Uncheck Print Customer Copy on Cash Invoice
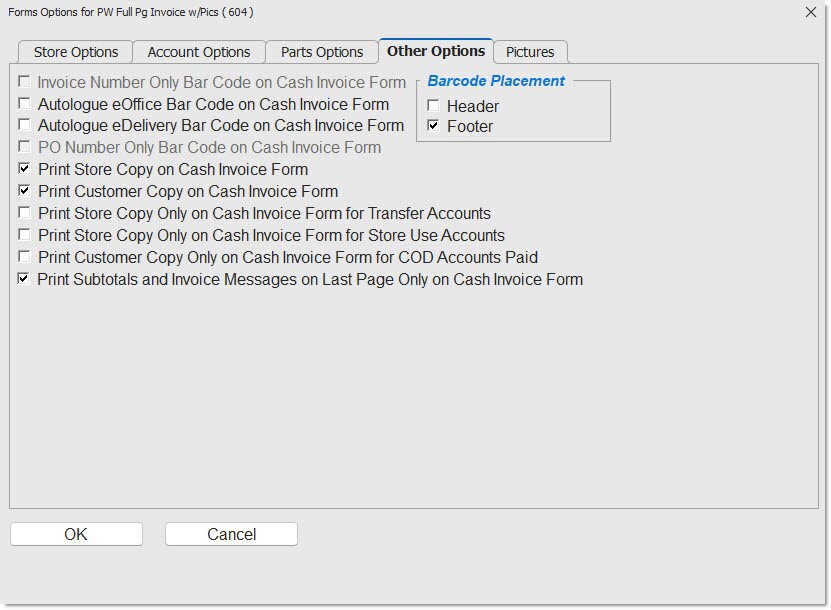The width and height of the screenshot is (831, 610). point(24,192)
